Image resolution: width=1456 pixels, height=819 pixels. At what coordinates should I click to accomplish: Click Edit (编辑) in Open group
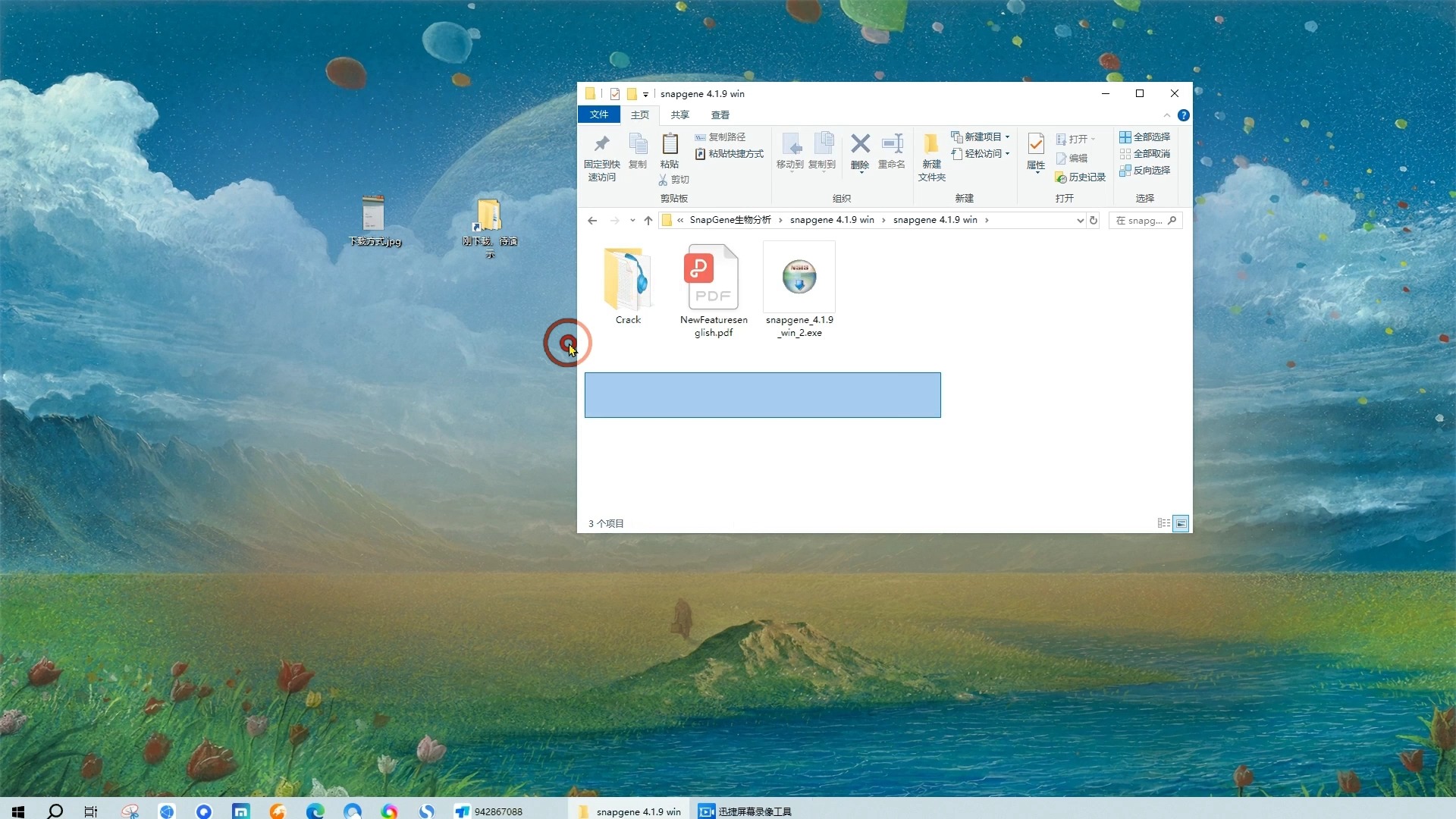pyautogui.click(x=1072, y=158)
